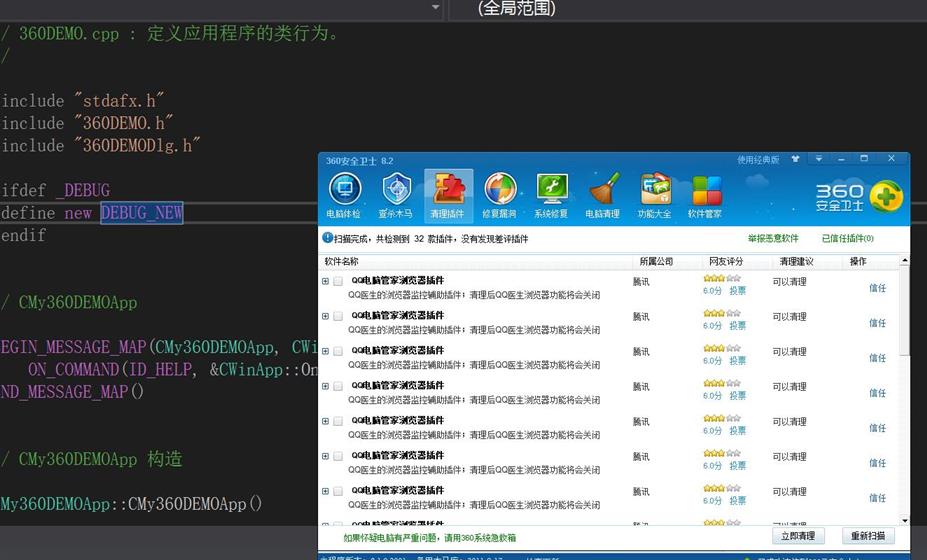Screen dimensions: 927x560
Task: Click the include "360DEMODlg.h" line in the editor
Action: point(101,145)
